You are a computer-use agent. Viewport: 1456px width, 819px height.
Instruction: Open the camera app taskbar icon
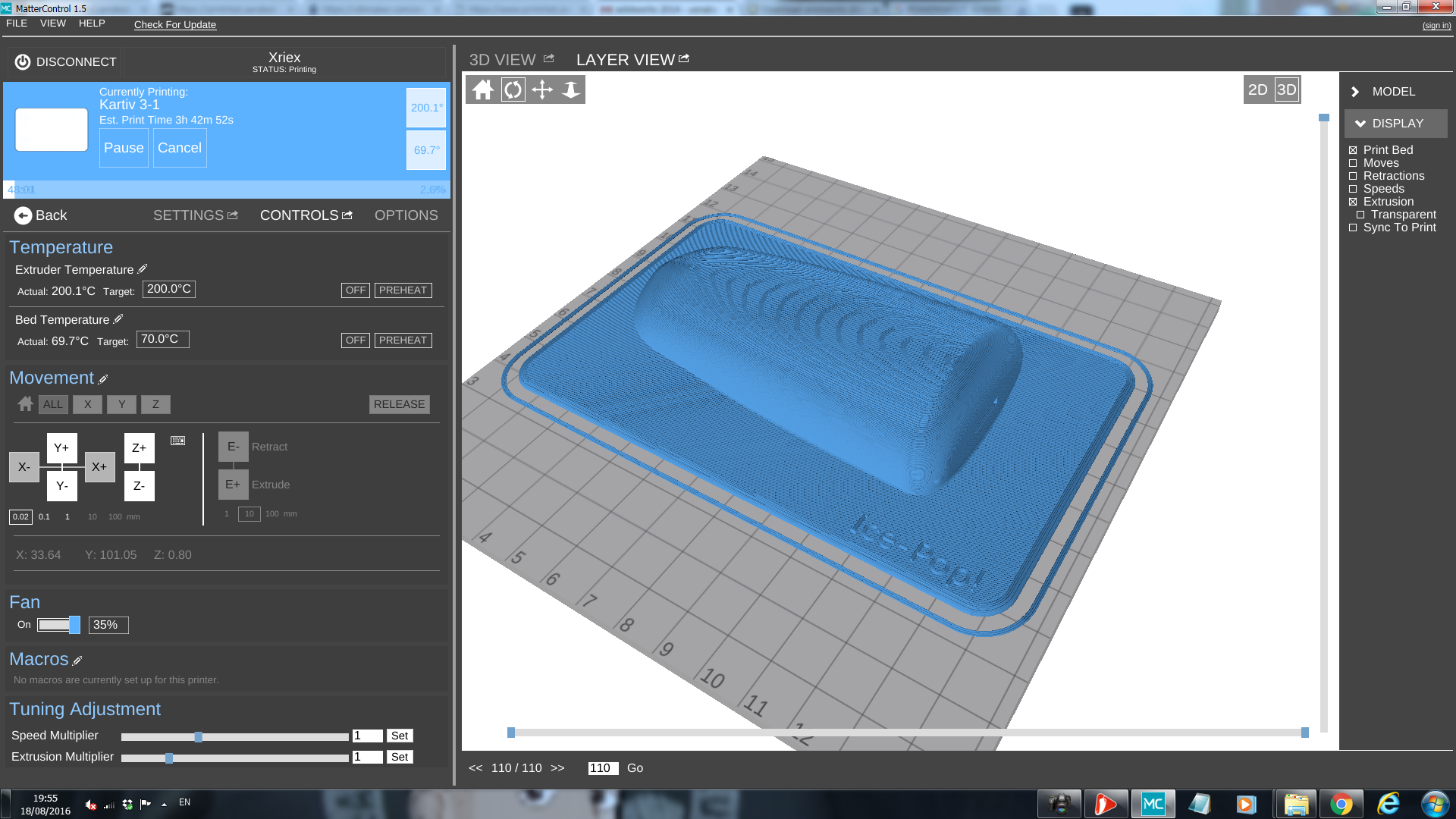(x=1059, y=804)
